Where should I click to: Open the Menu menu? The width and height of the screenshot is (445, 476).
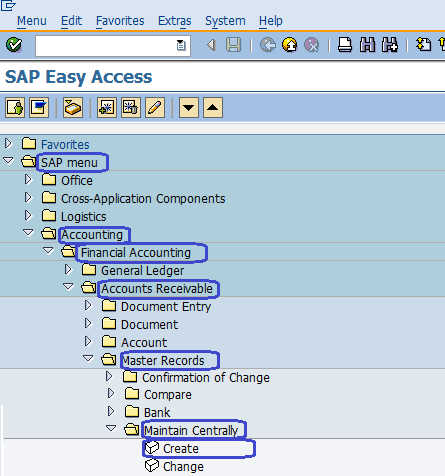pos(32,21)
